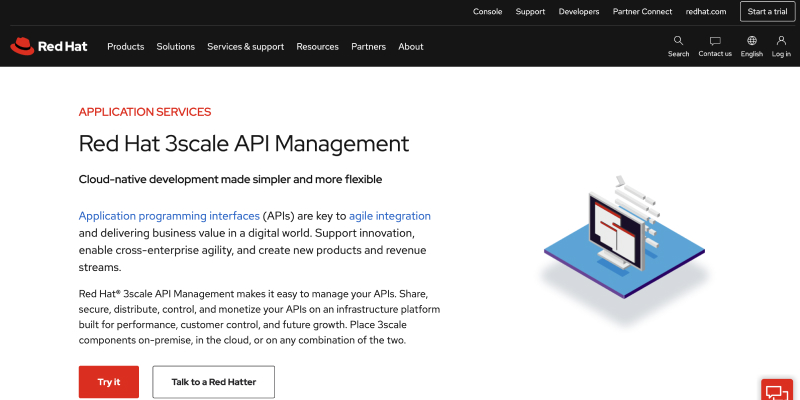Click the Start a trial button
The height and width of the screenshot is (400, 800).
(x=767, y=11)
